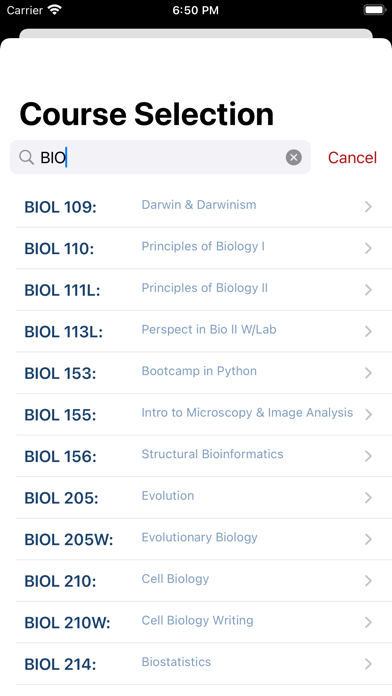This screenshot has height=696, width=392.
Task: Select Intro to Microscopy & Image Analysis
Action: pos(247,412)
